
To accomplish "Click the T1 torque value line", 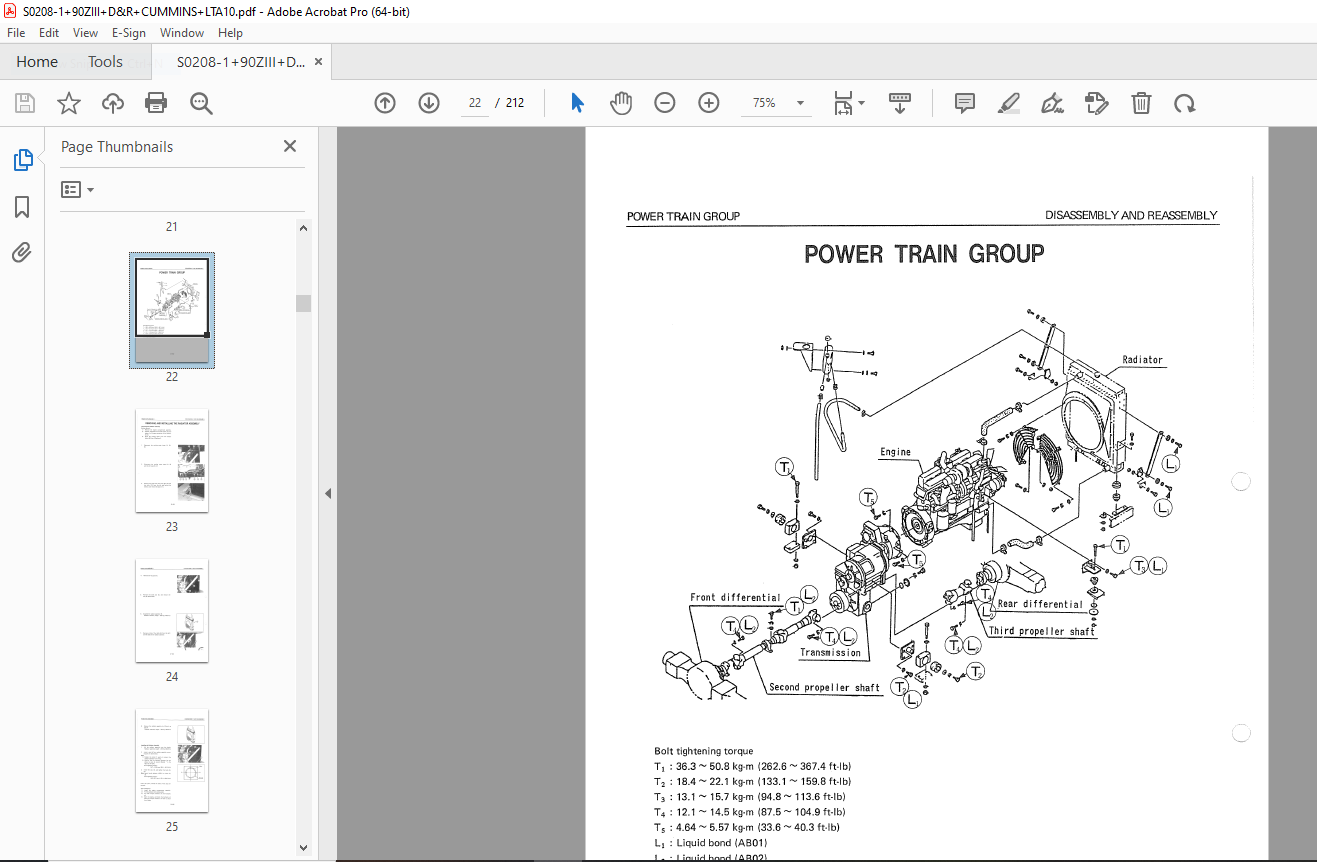I will 753,766.
